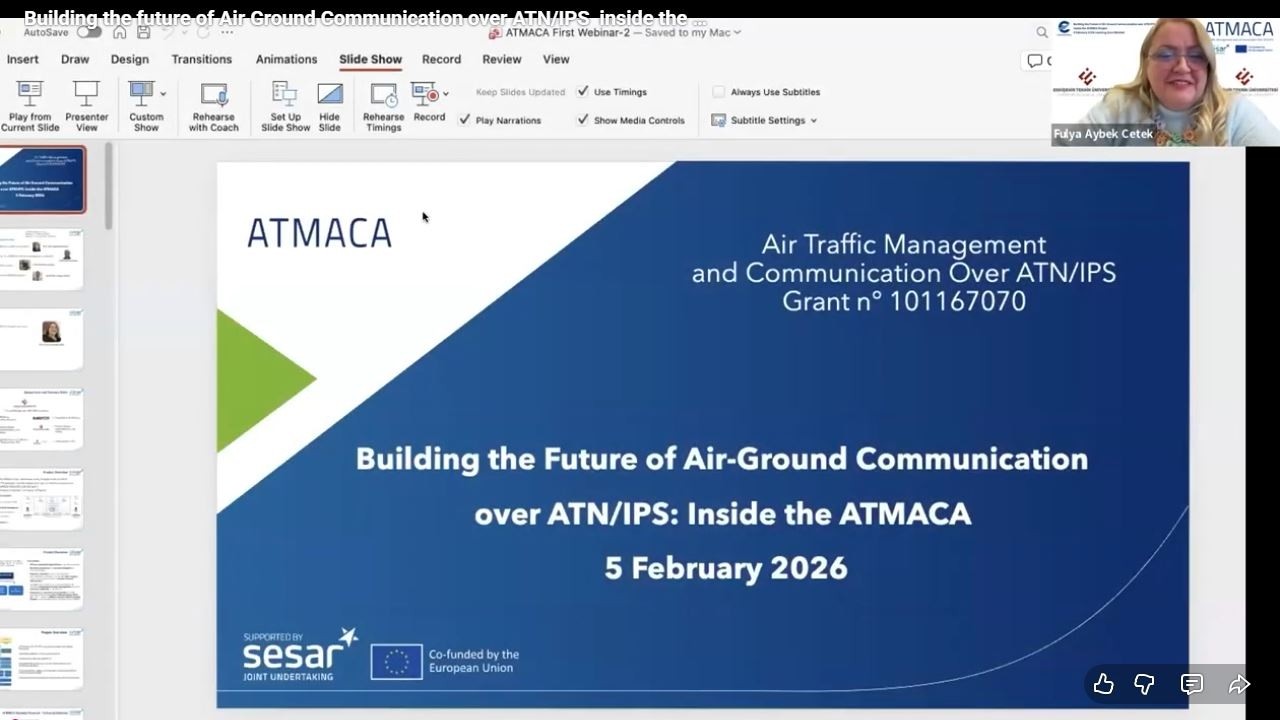Uncheck Play Narrations checkbox
Viewport: 1280px width, 720px height.
tap(464, 119)
